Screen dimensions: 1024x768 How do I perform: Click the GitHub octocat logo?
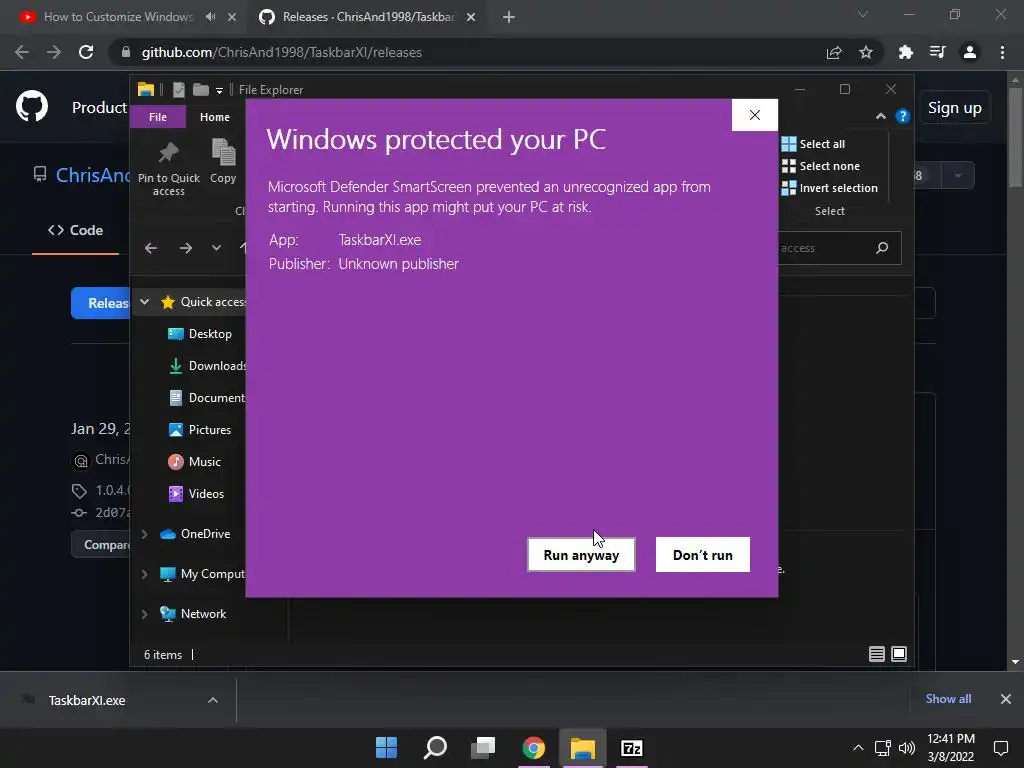[31, 107]
